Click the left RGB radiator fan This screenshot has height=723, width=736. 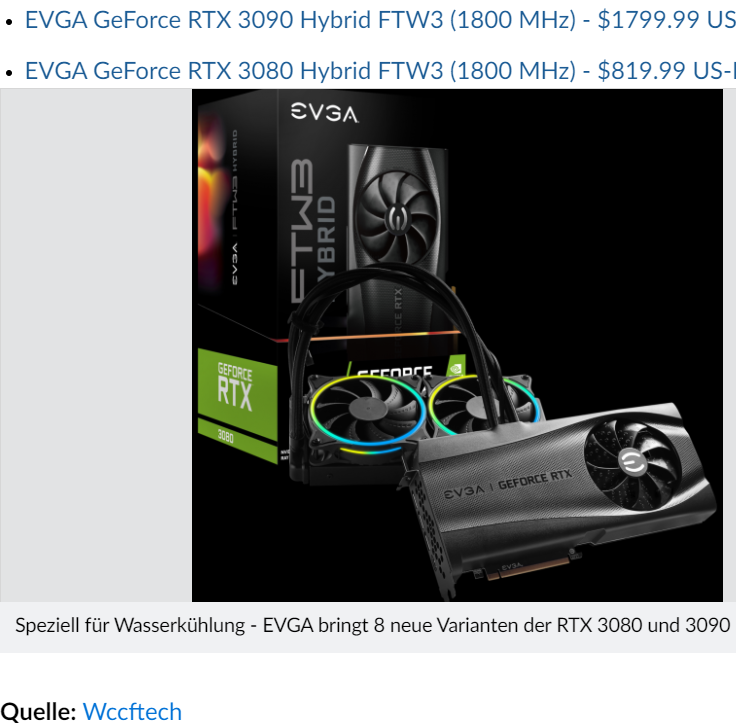(x=368, y=412)
